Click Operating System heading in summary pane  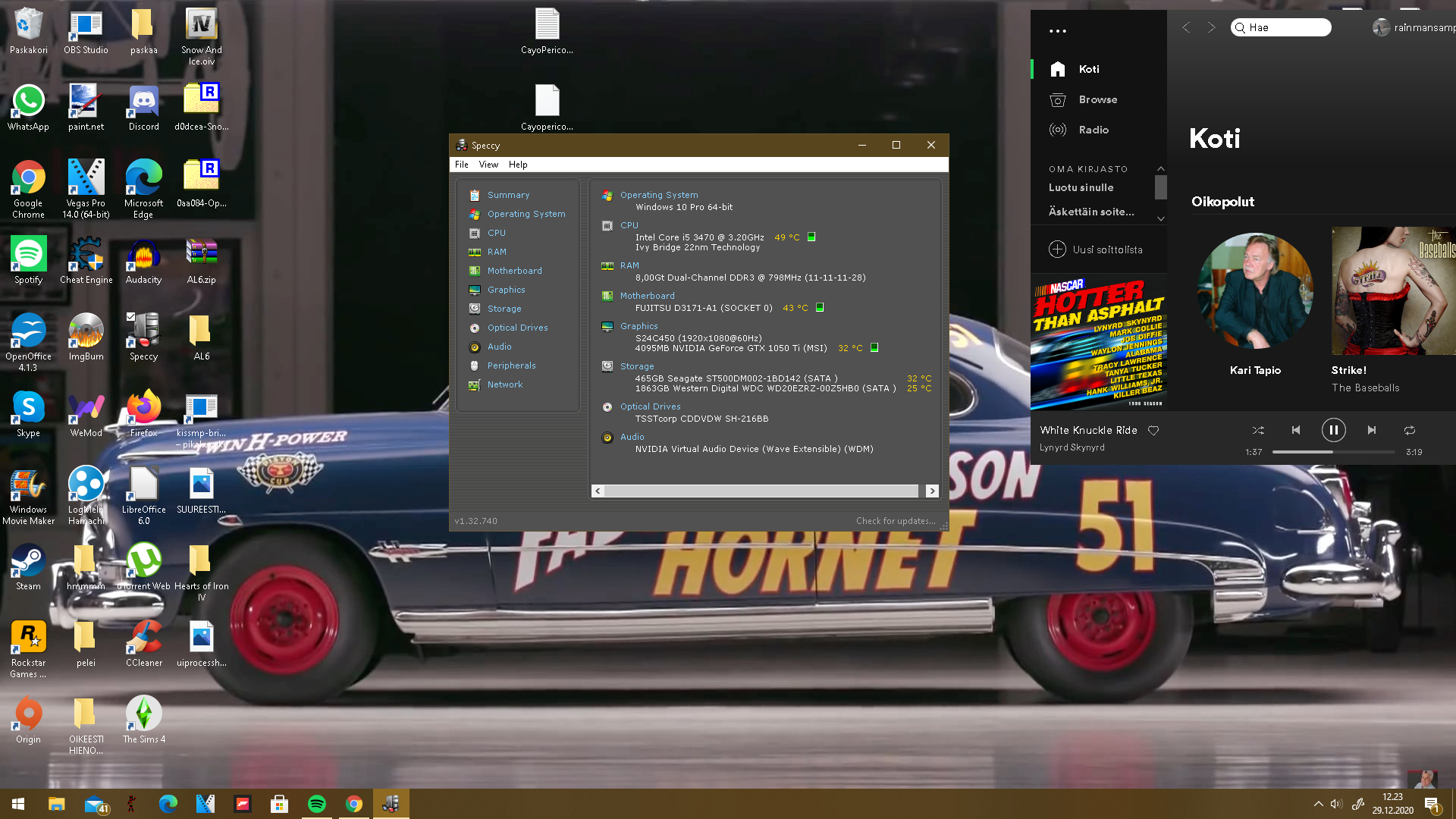[658, 195]
